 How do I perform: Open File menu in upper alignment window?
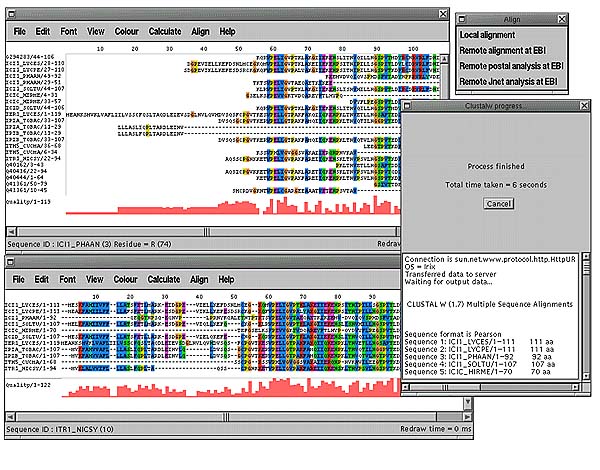pos(19,31)
